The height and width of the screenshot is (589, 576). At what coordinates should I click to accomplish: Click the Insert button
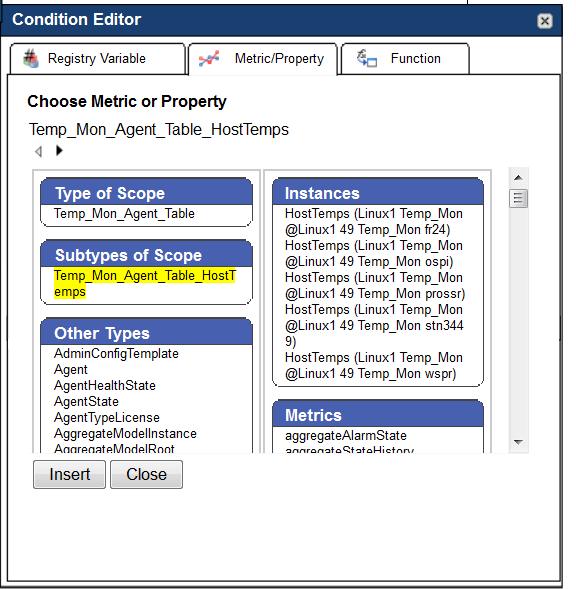70,474
